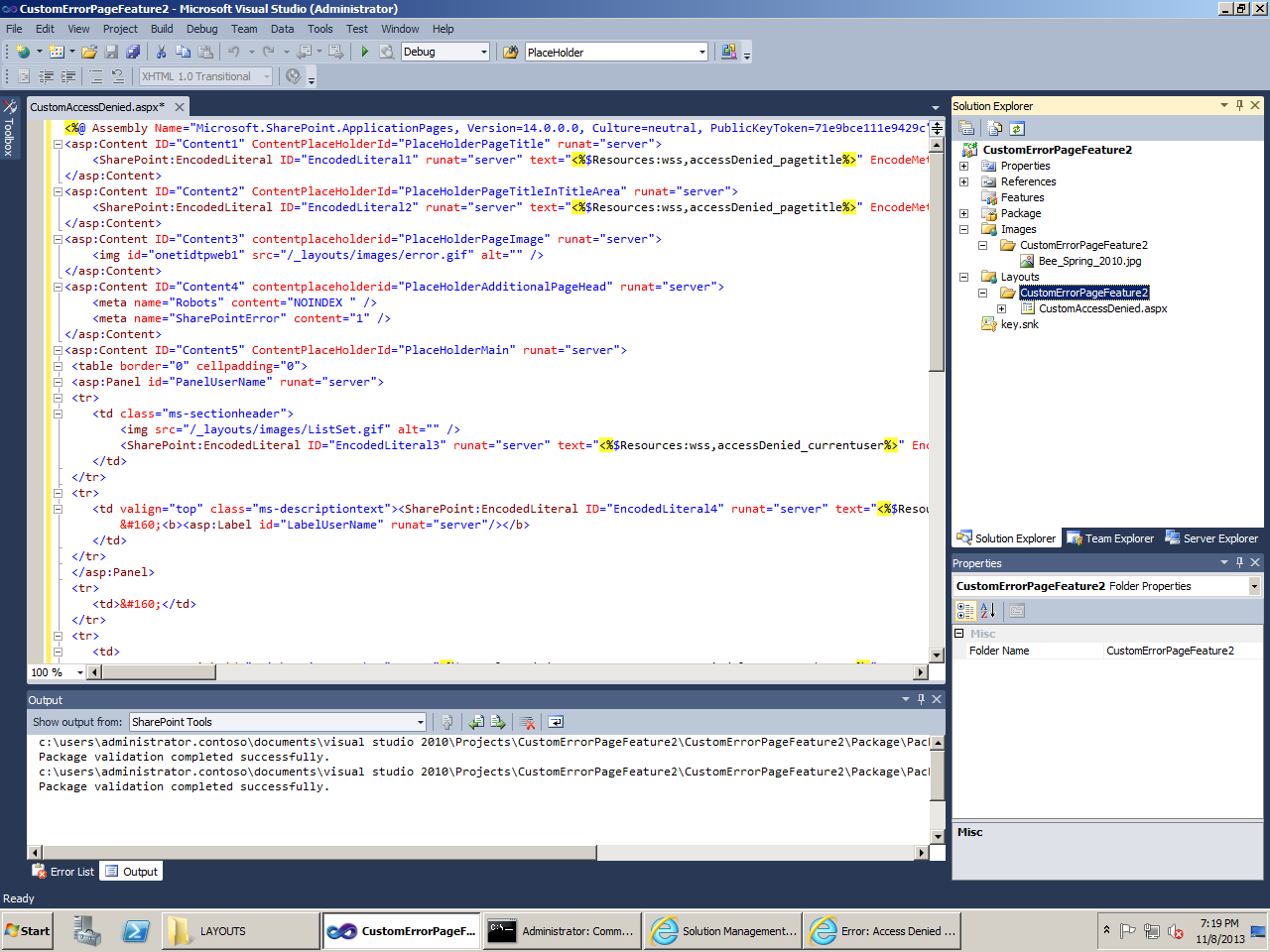Click Alphabetical sort icon in Properties panel
1270x952 pixels.
coord(988,611)
